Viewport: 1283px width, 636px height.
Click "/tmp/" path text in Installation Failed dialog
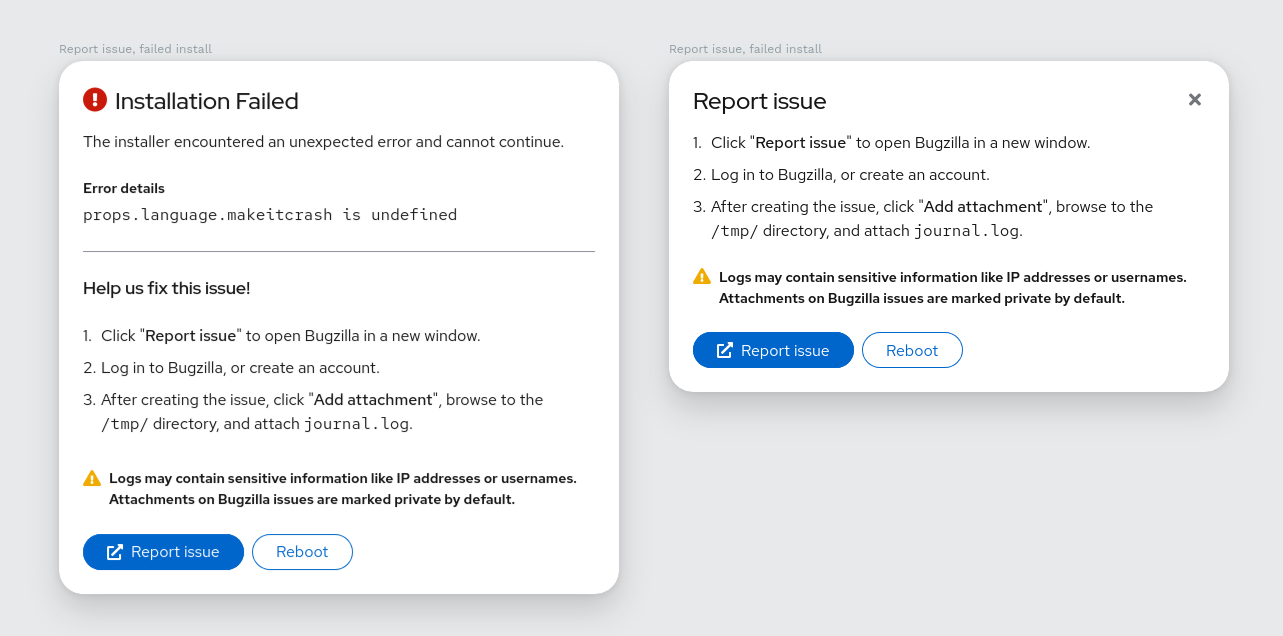[x=124, y=424]
